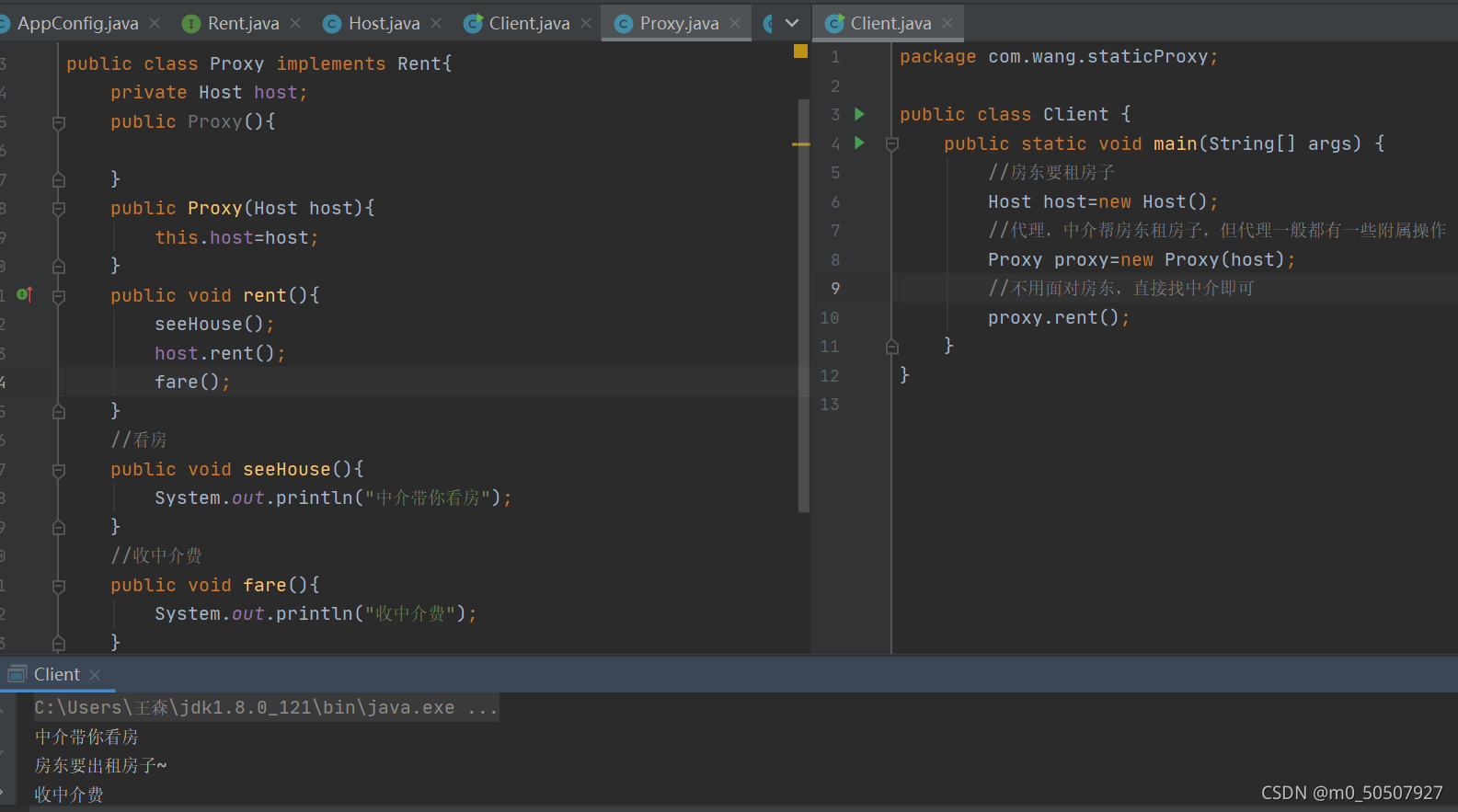Click Proxy.java class file icon

624,24
